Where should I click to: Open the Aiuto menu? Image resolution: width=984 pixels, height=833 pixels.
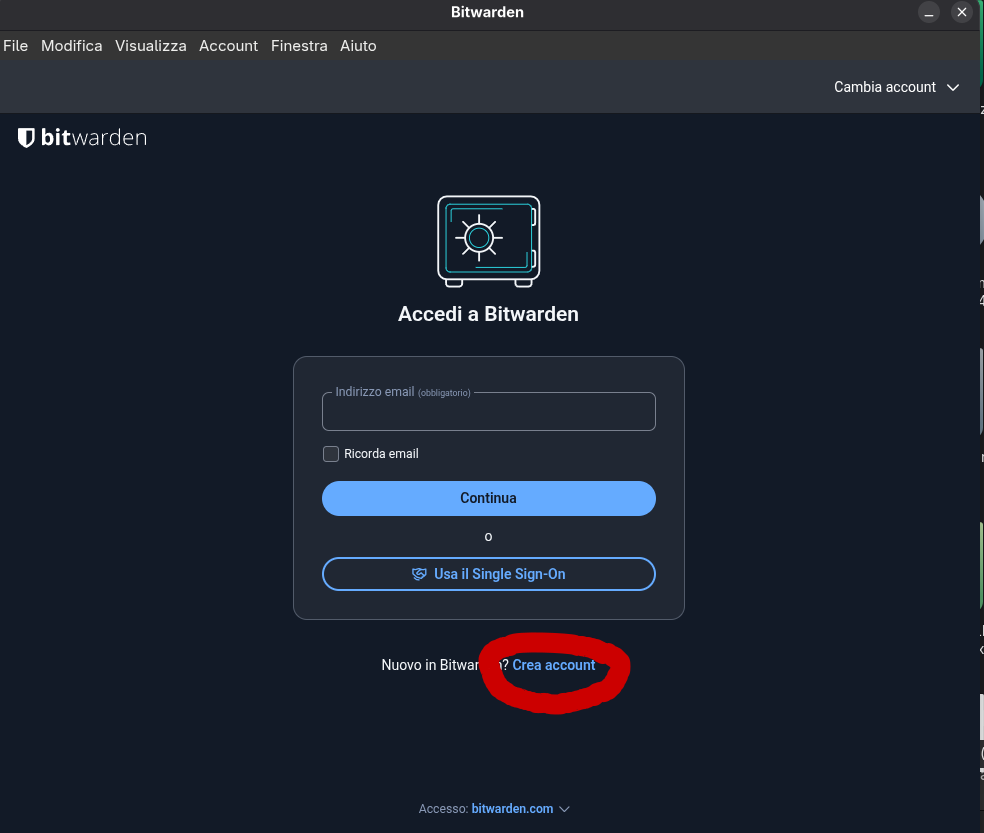click(358, 46)
